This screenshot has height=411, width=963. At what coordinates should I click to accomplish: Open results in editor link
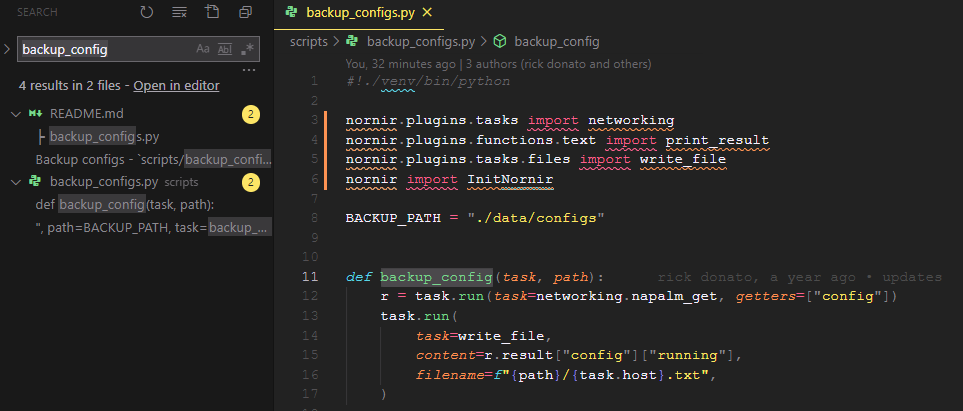[x=176, y=86]
